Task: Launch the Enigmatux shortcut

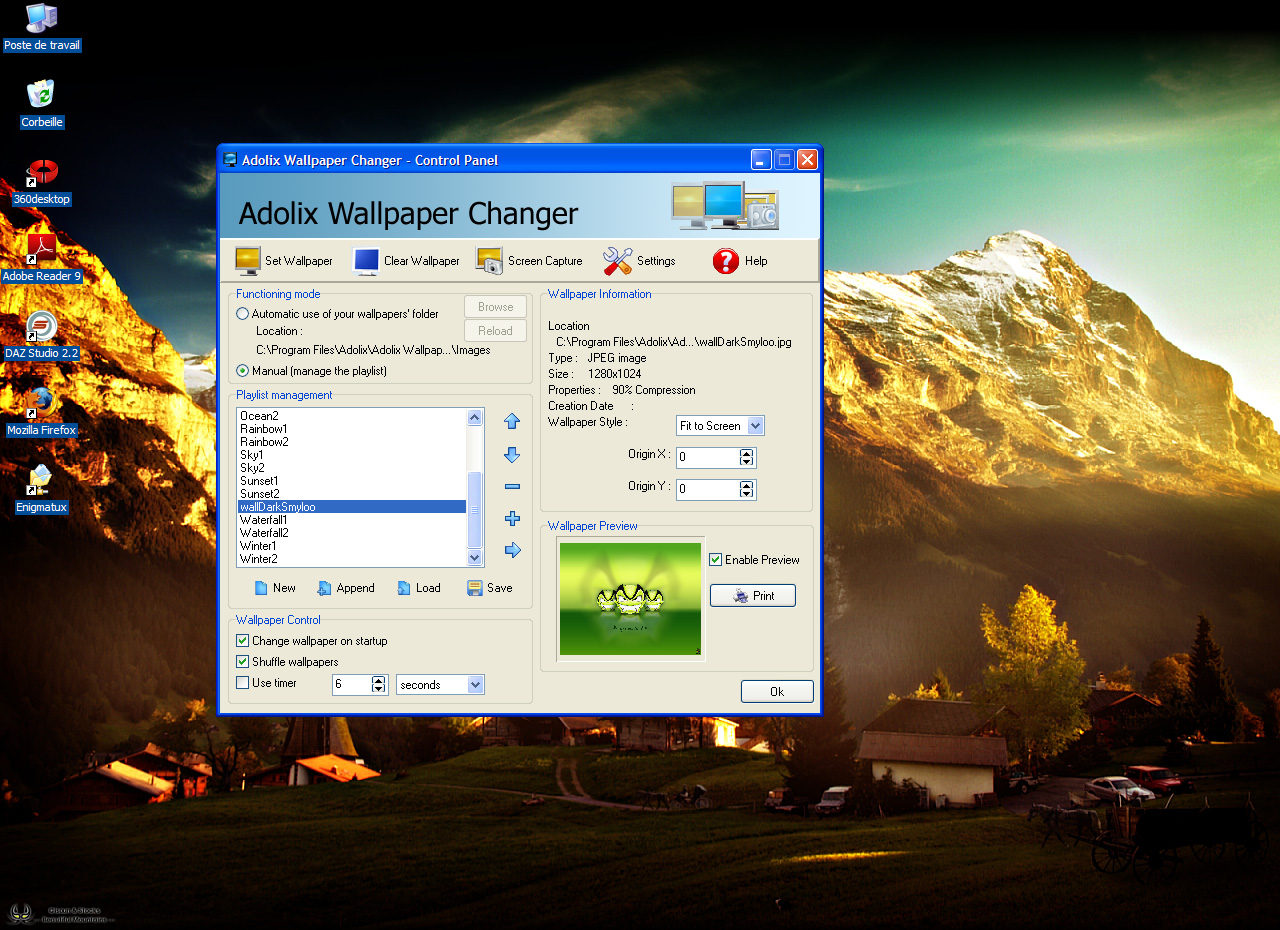Action: [x=42, y=489]
